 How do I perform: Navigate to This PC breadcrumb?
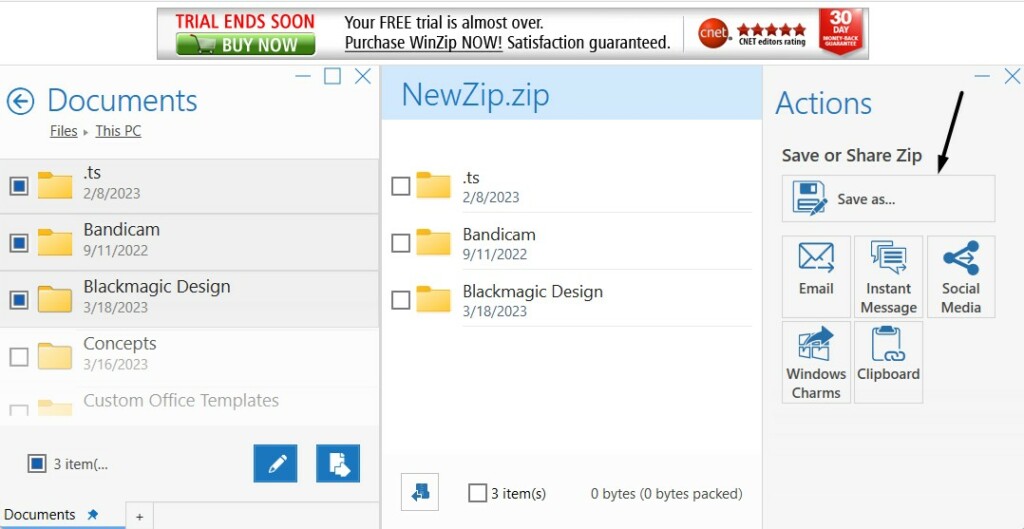tap(118, 131)
